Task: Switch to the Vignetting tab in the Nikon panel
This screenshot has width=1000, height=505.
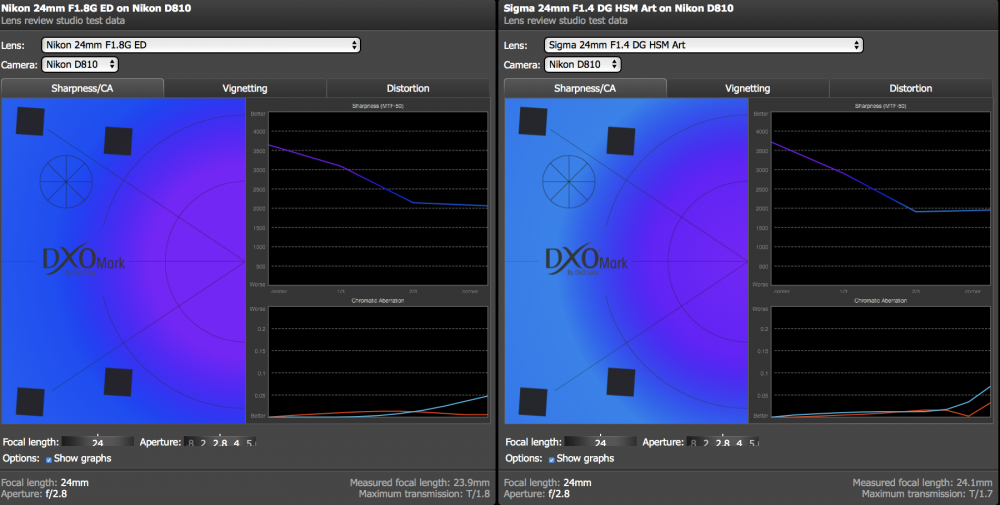Action: point(245,88)
